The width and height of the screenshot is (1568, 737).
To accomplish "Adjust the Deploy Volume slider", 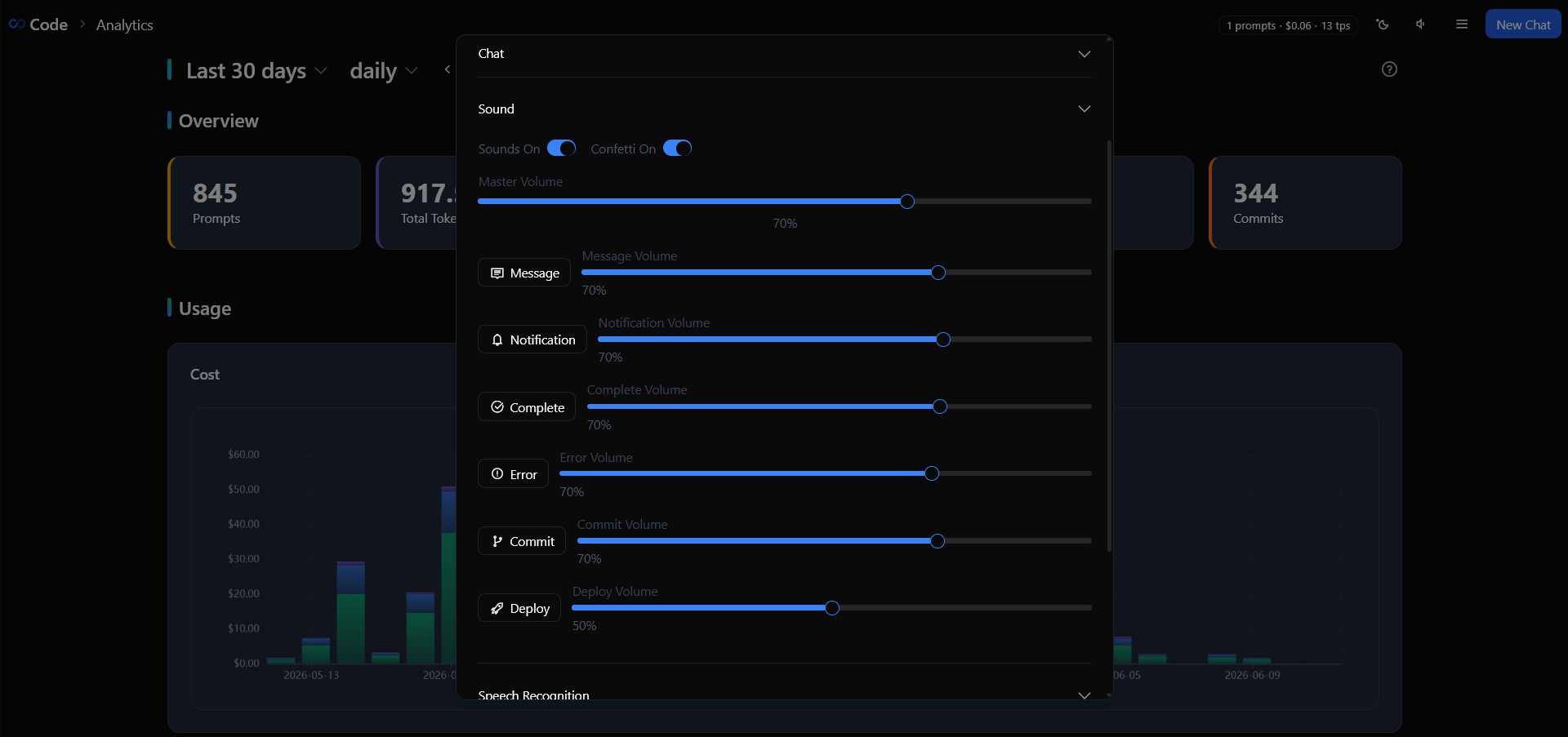I will coord(832,608).
